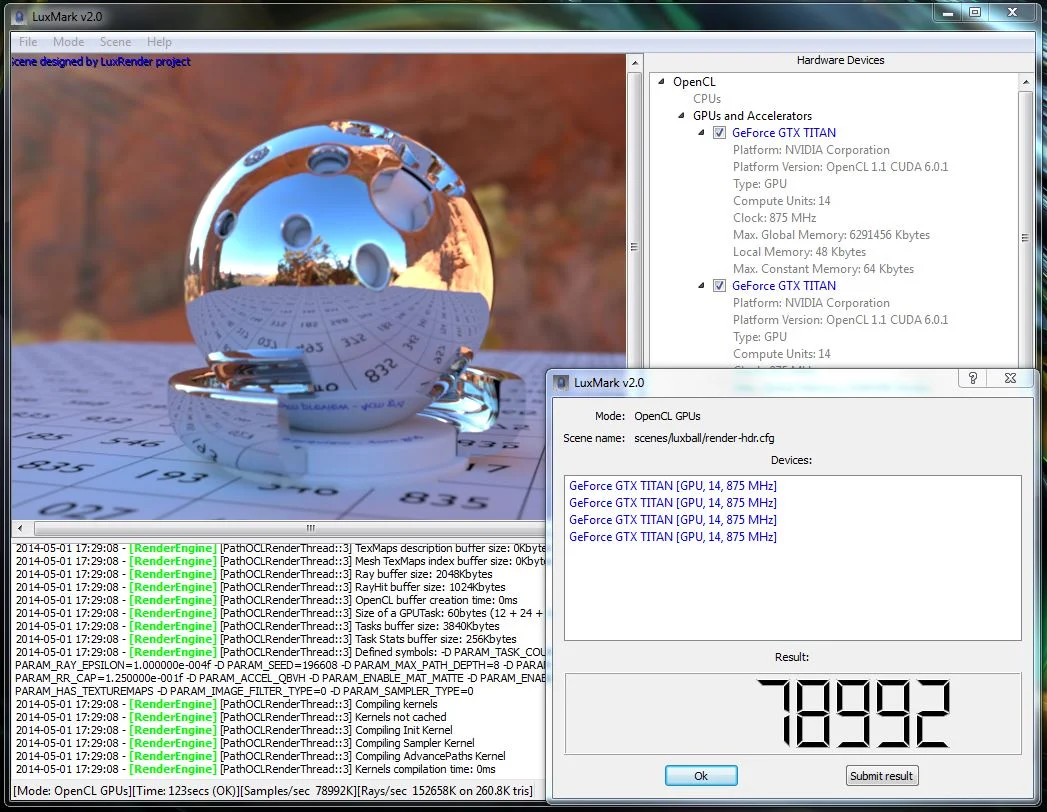
Task: Uncheck the first GeForce GTX TITAN device
Action: (719, 132)
